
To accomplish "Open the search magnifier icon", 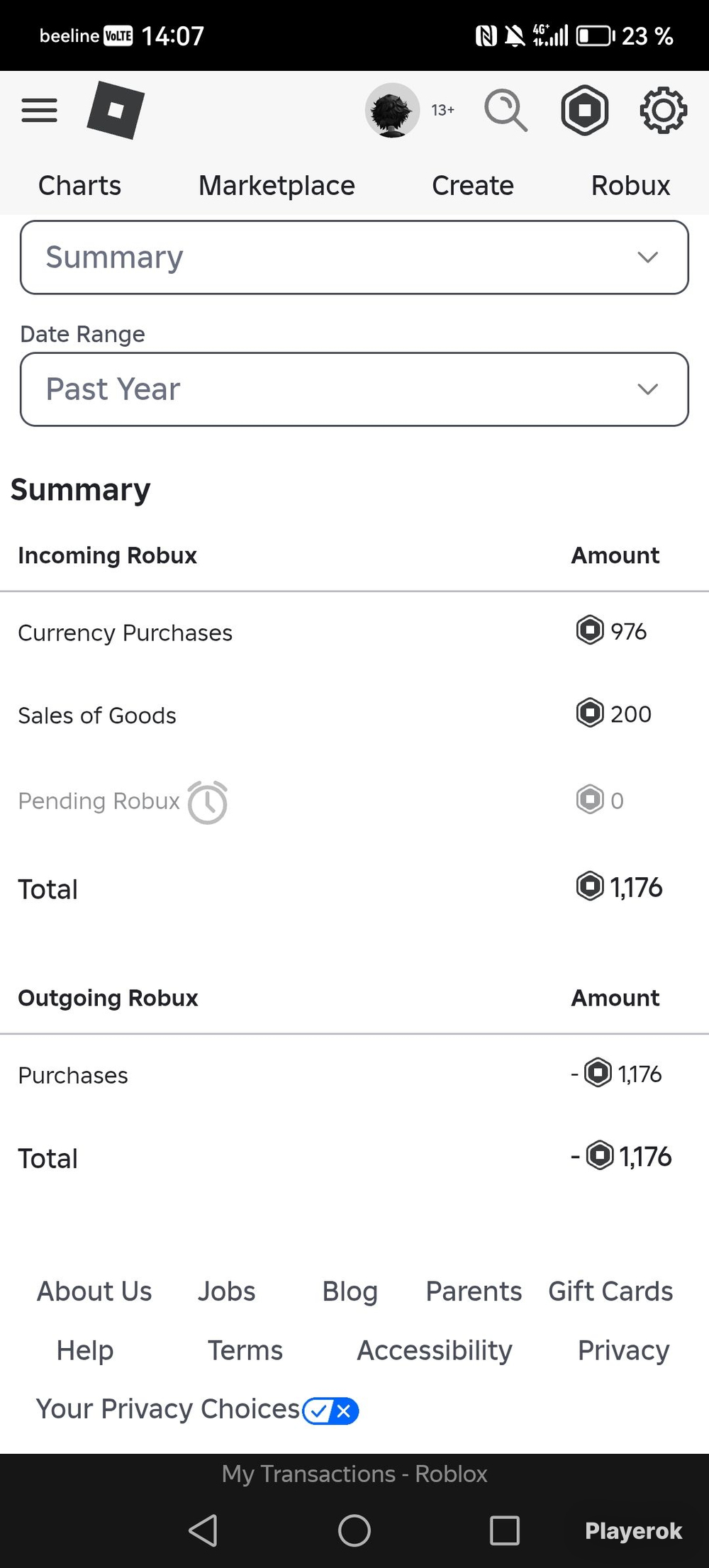I will [506, 110].
